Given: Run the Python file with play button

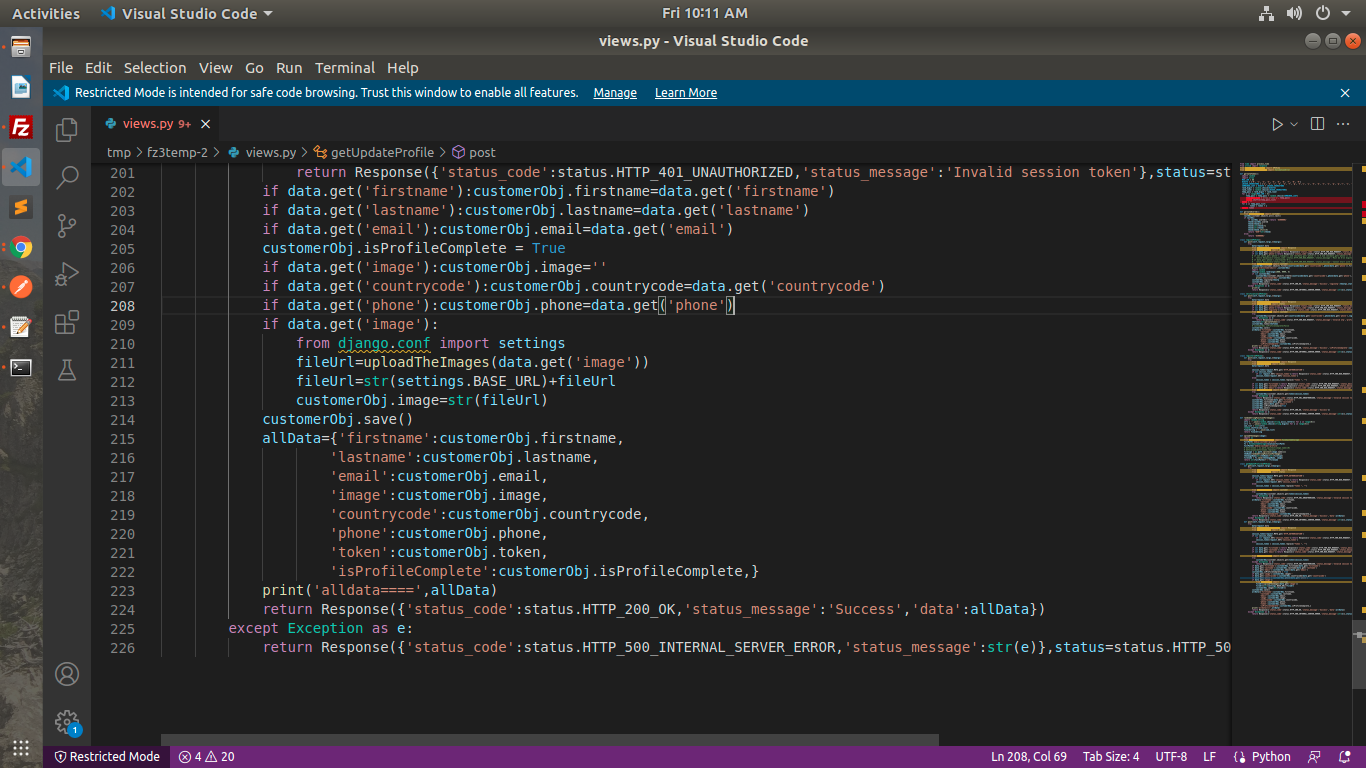Looking at the screenshot, I should coord(1277,124).
